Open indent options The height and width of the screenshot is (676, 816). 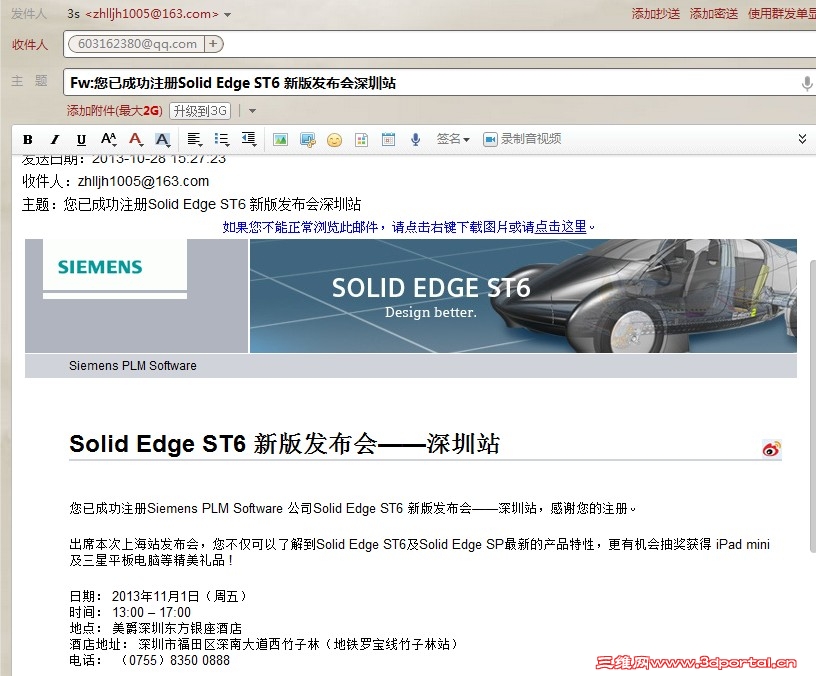[x=249, y=139]
